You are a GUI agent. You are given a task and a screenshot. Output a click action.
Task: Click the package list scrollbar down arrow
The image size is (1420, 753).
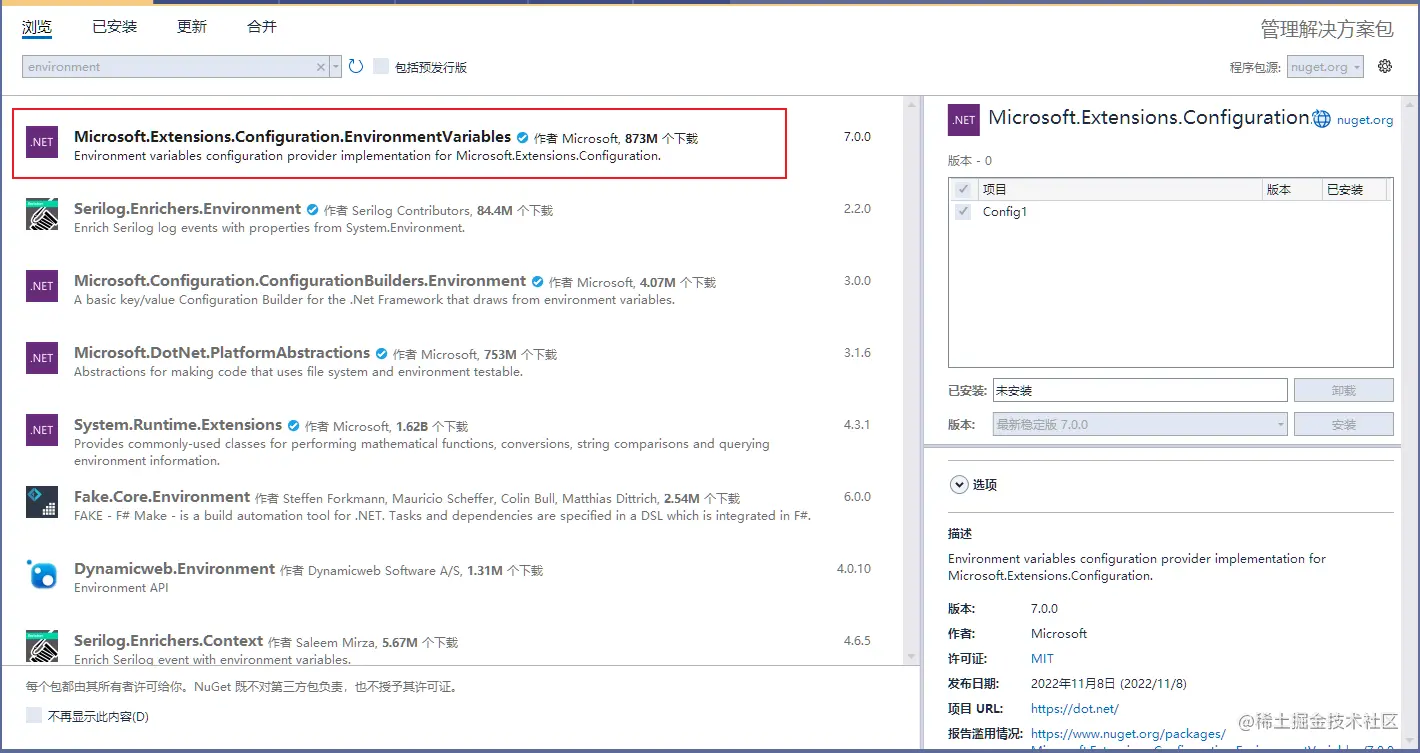[x=911, y=656]
